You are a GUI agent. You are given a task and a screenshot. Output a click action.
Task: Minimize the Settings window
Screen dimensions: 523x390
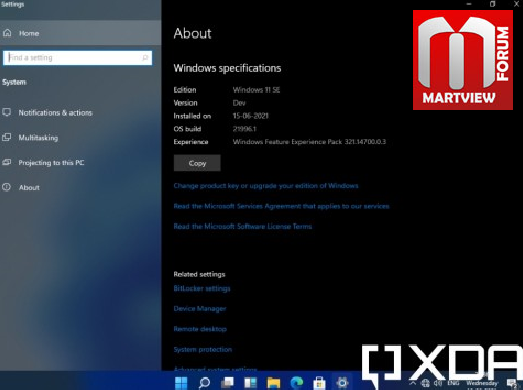(469, 4)
